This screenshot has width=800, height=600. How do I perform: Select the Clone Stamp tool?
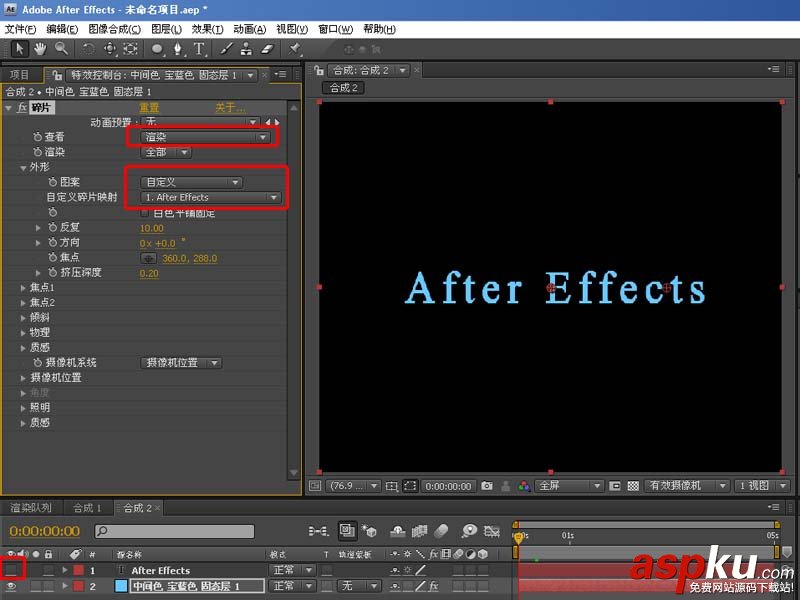pos(246,49)
